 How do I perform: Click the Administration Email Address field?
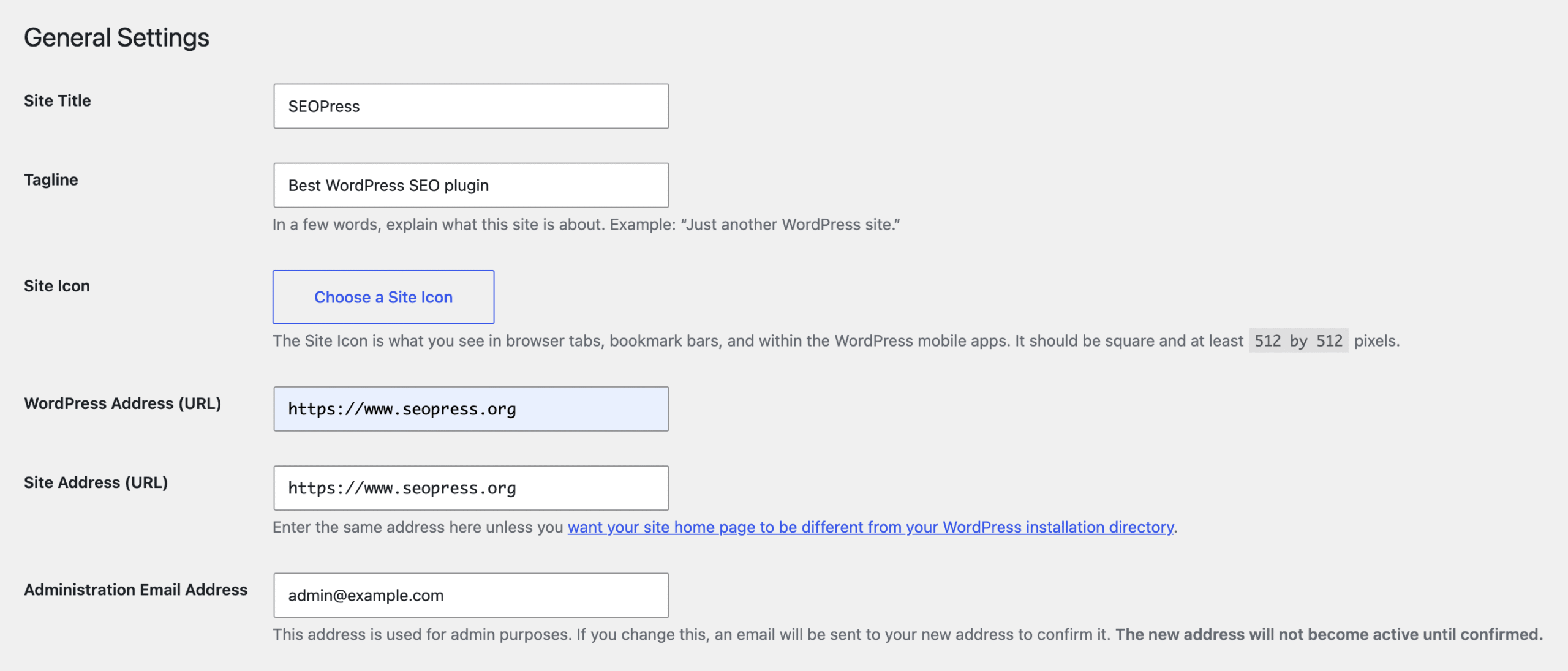coord(471,595)
